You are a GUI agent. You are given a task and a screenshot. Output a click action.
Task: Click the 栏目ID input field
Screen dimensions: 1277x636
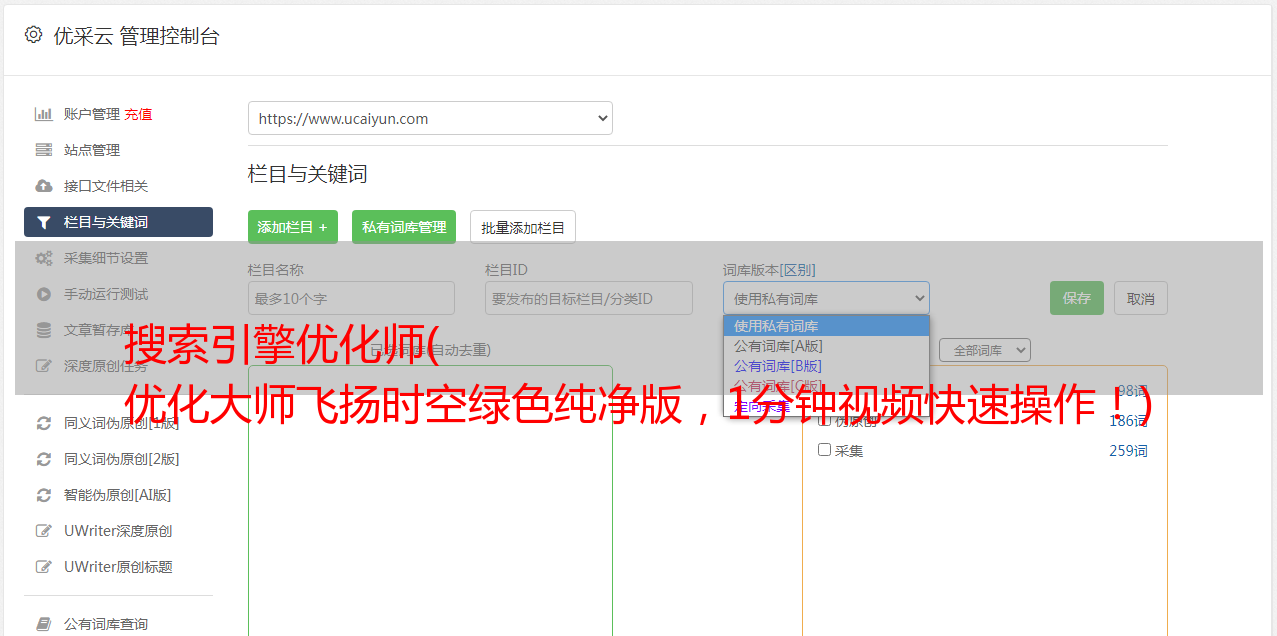[x=589, y=298]
